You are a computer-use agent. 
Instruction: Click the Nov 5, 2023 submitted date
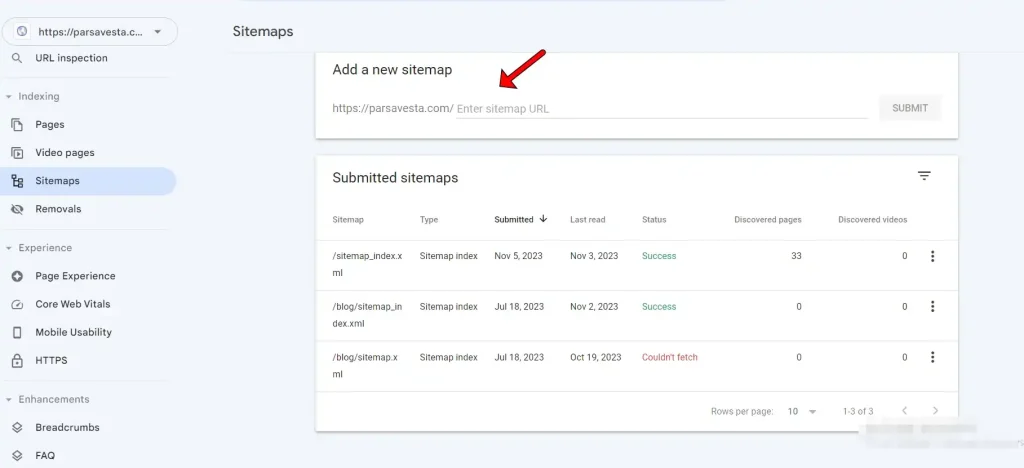[519, 257]
